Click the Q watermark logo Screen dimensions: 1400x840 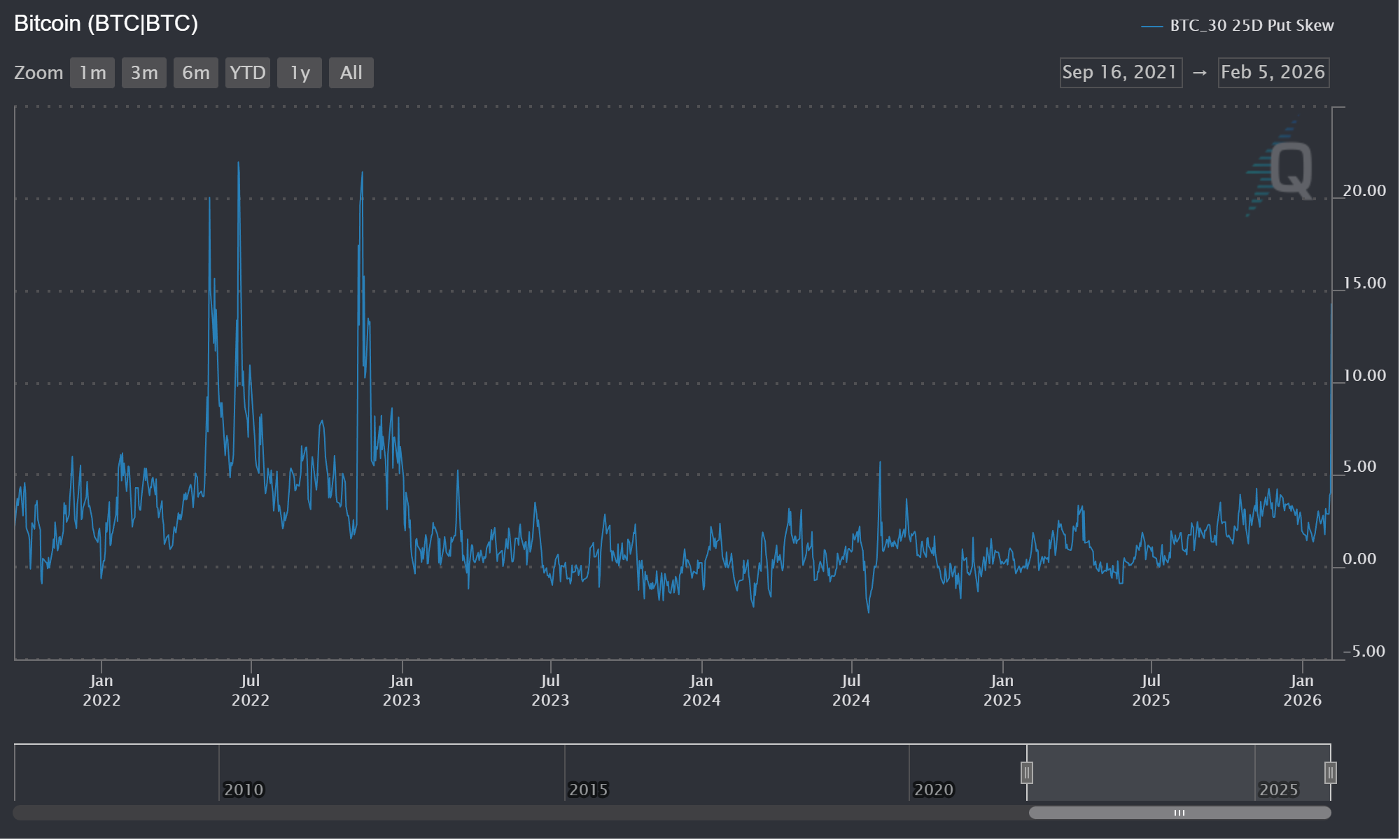coord(1289,170)
